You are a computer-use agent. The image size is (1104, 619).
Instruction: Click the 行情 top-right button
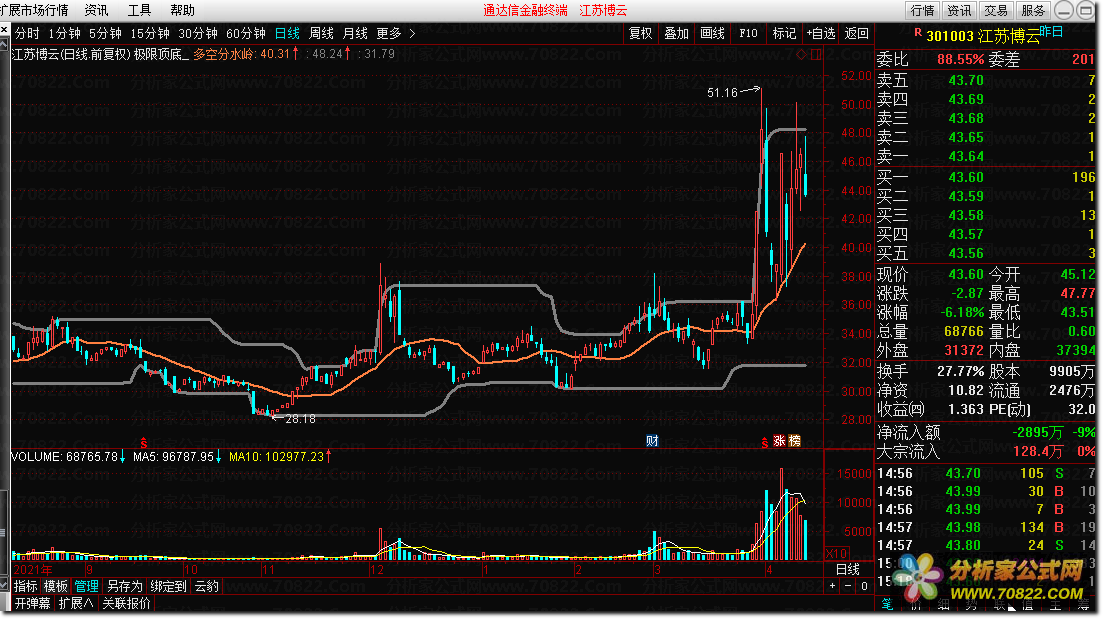(922, 11)
